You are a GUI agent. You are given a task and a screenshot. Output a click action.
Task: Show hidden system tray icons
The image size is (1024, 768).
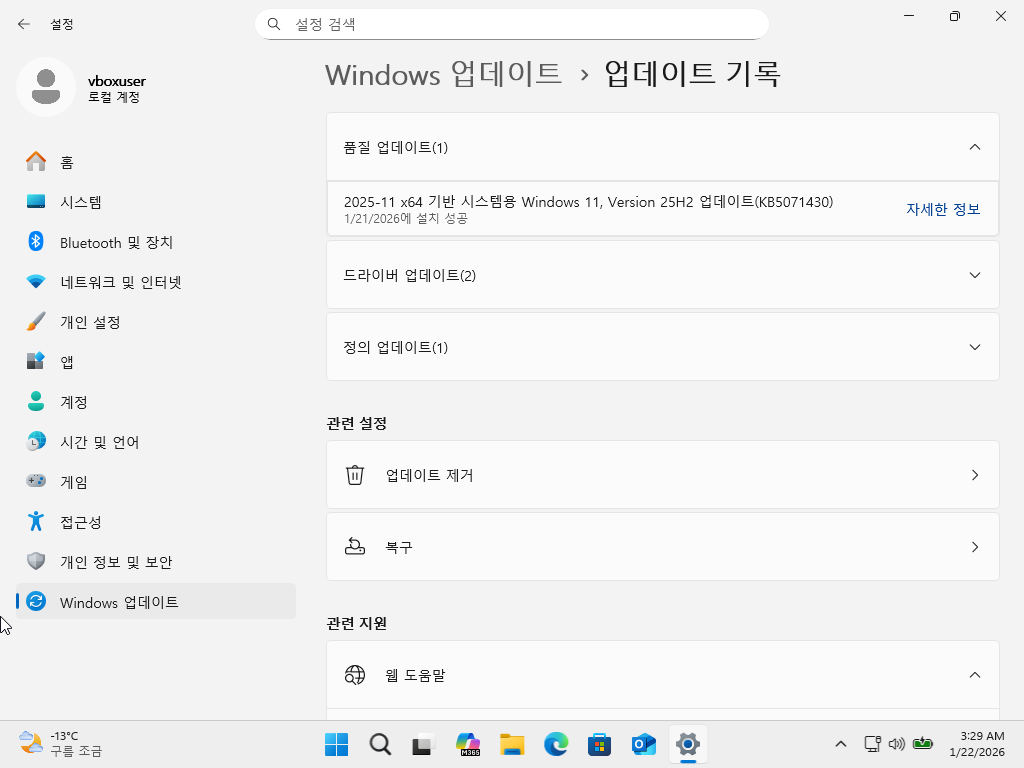coord(840,744)
